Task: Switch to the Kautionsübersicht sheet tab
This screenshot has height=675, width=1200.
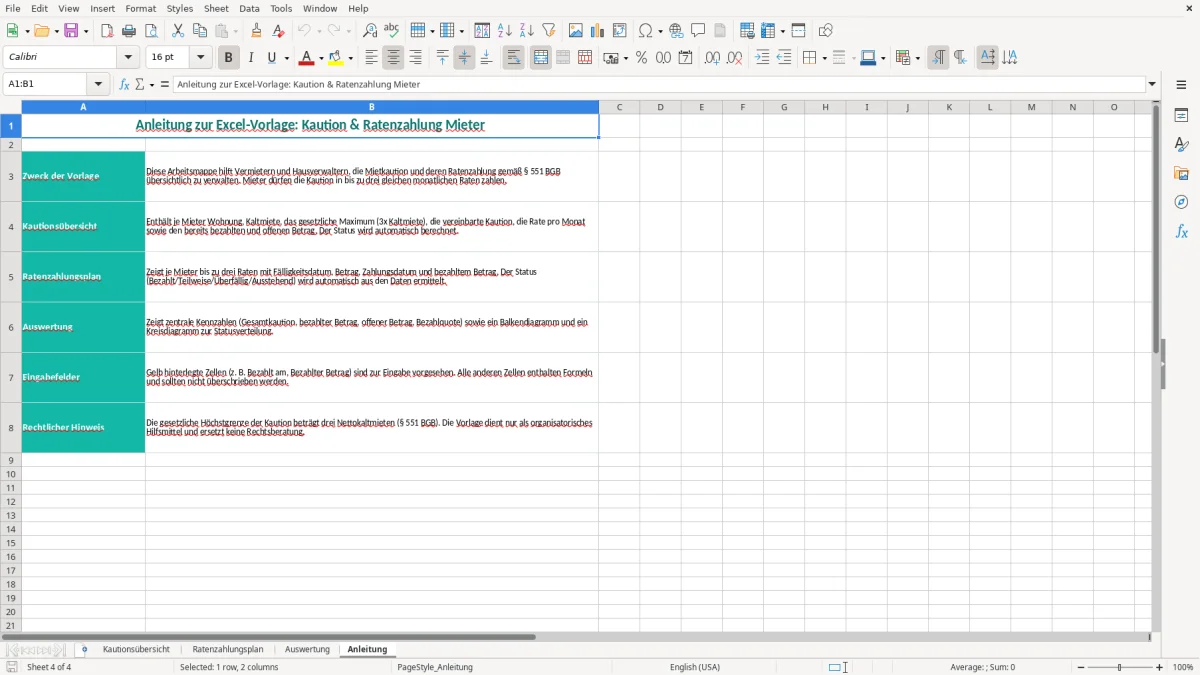Action: point(136,649)
